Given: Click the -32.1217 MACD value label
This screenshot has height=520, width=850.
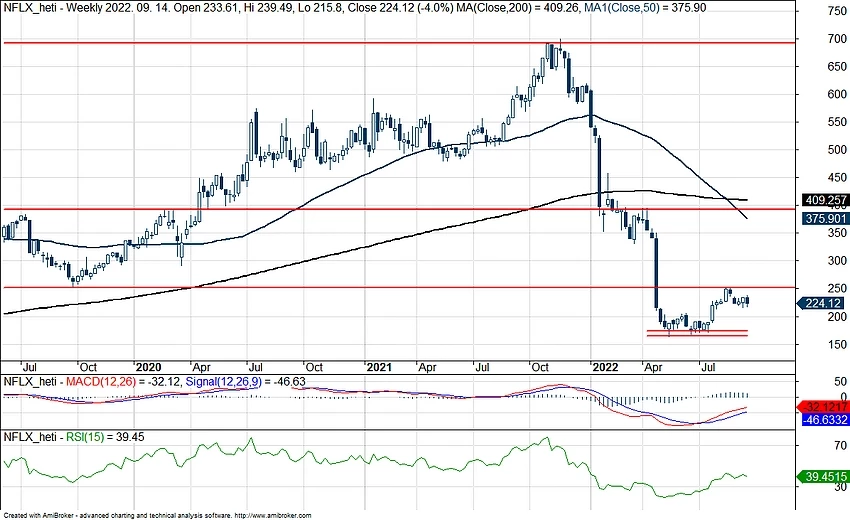Looking at the screenshot, I should click(823, 407).
